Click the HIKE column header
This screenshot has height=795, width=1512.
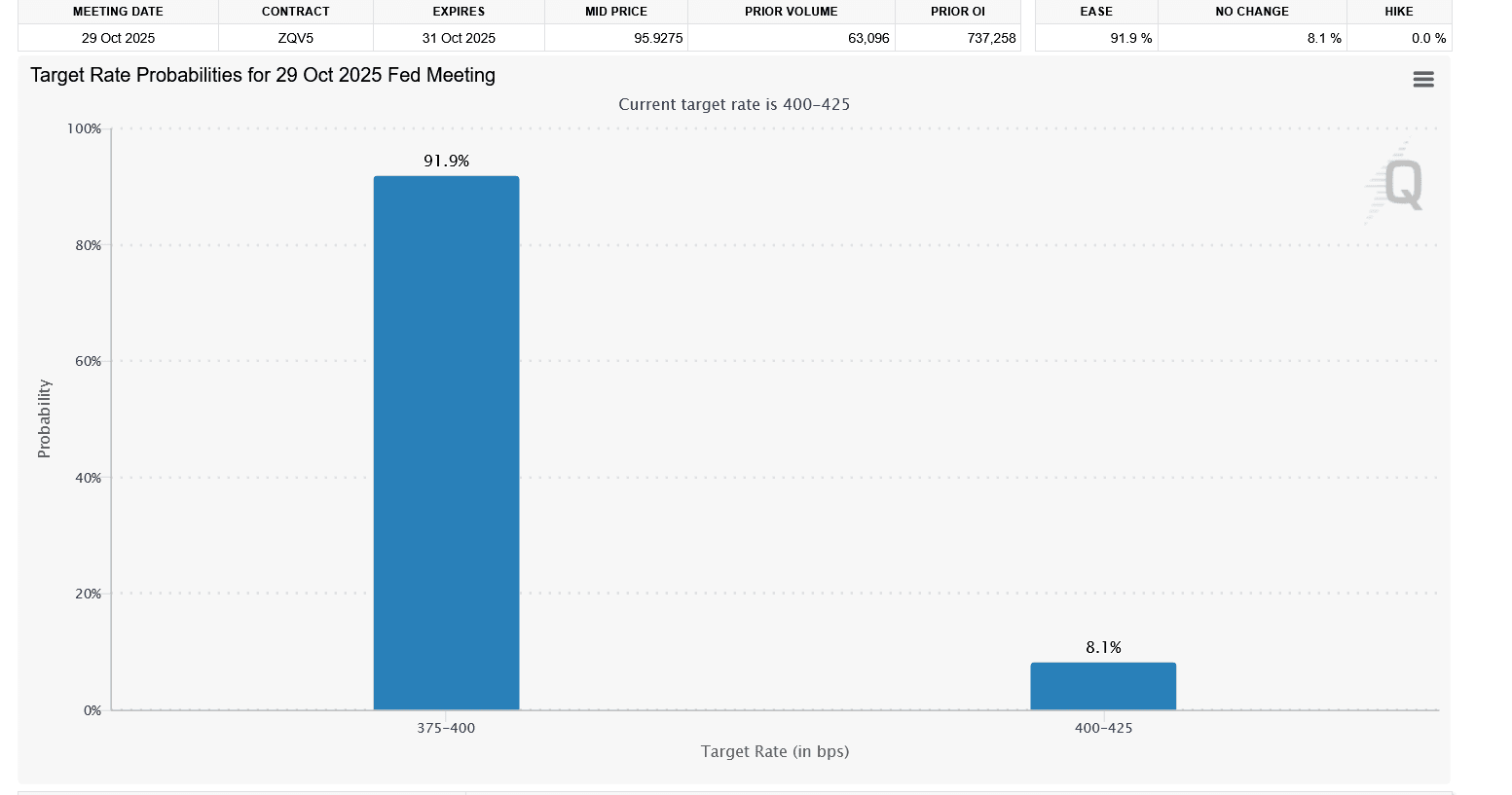pyautogui.click(x=1399, y=11)
